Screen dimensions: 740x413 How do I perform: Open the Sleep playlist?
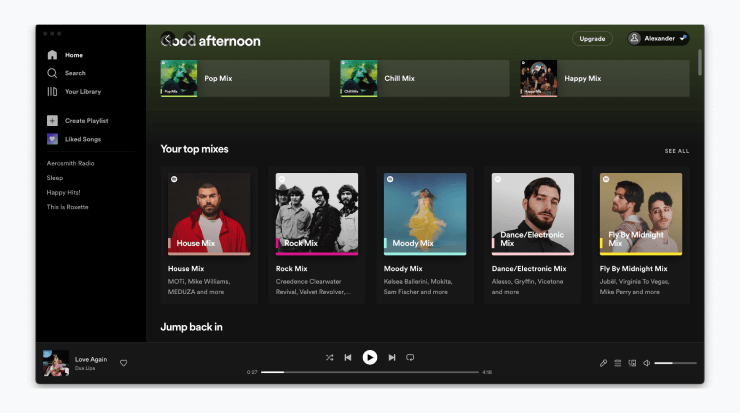pyautogui.click(x=55, y=178)
